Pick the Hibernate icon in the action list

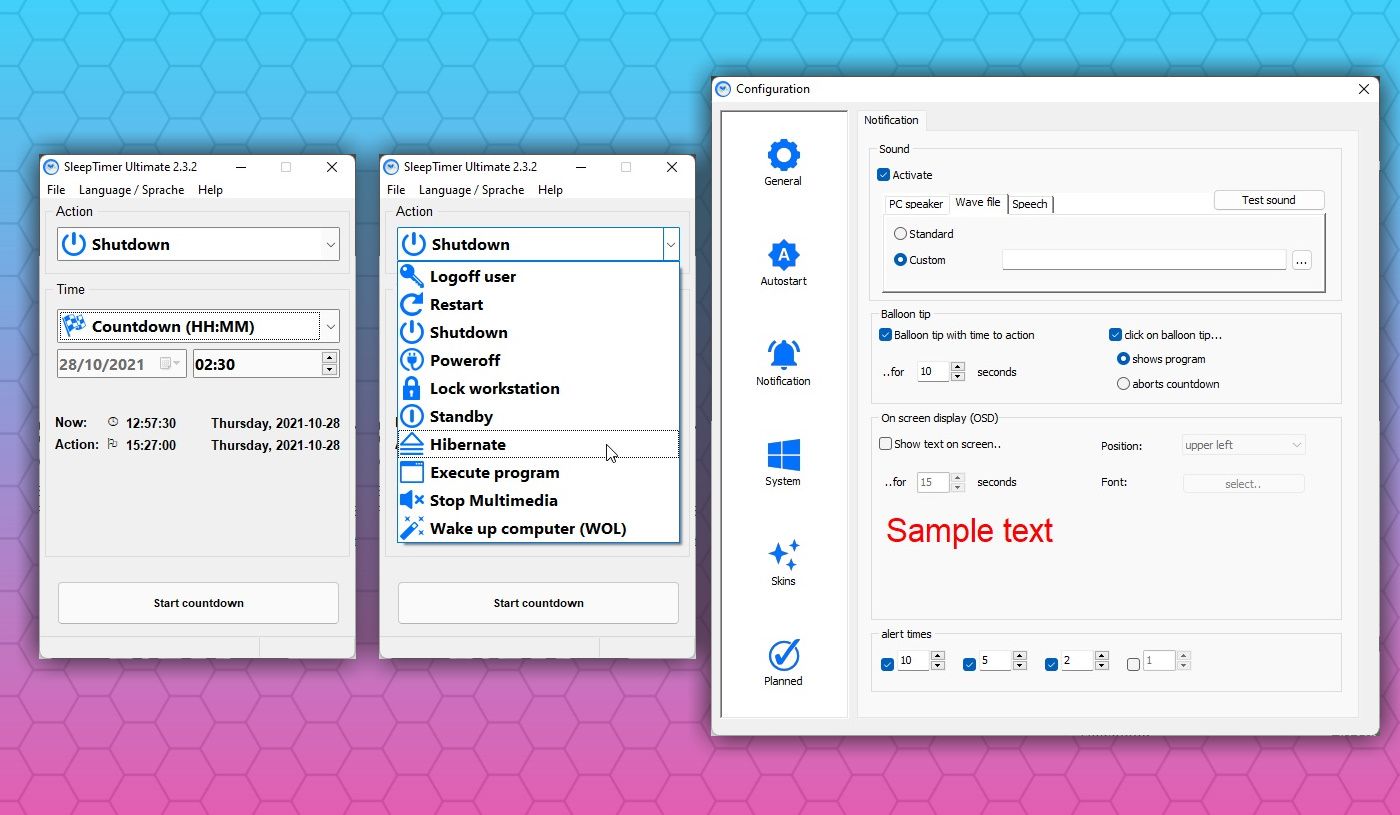[x=411, y=444]
